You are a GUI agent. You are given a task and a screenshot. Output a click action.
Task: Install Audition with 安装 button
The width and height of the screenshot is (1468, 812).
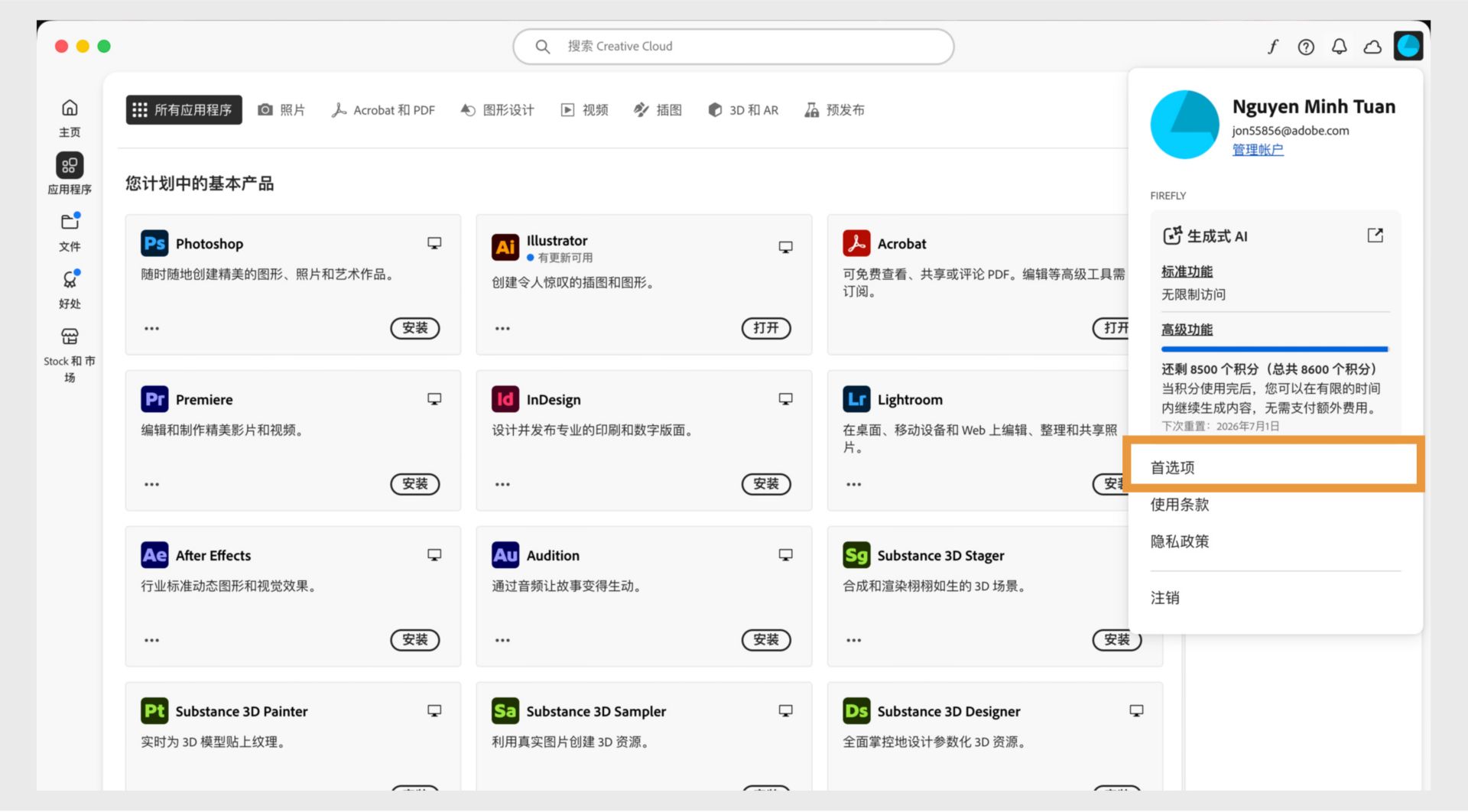click(766, 640)
